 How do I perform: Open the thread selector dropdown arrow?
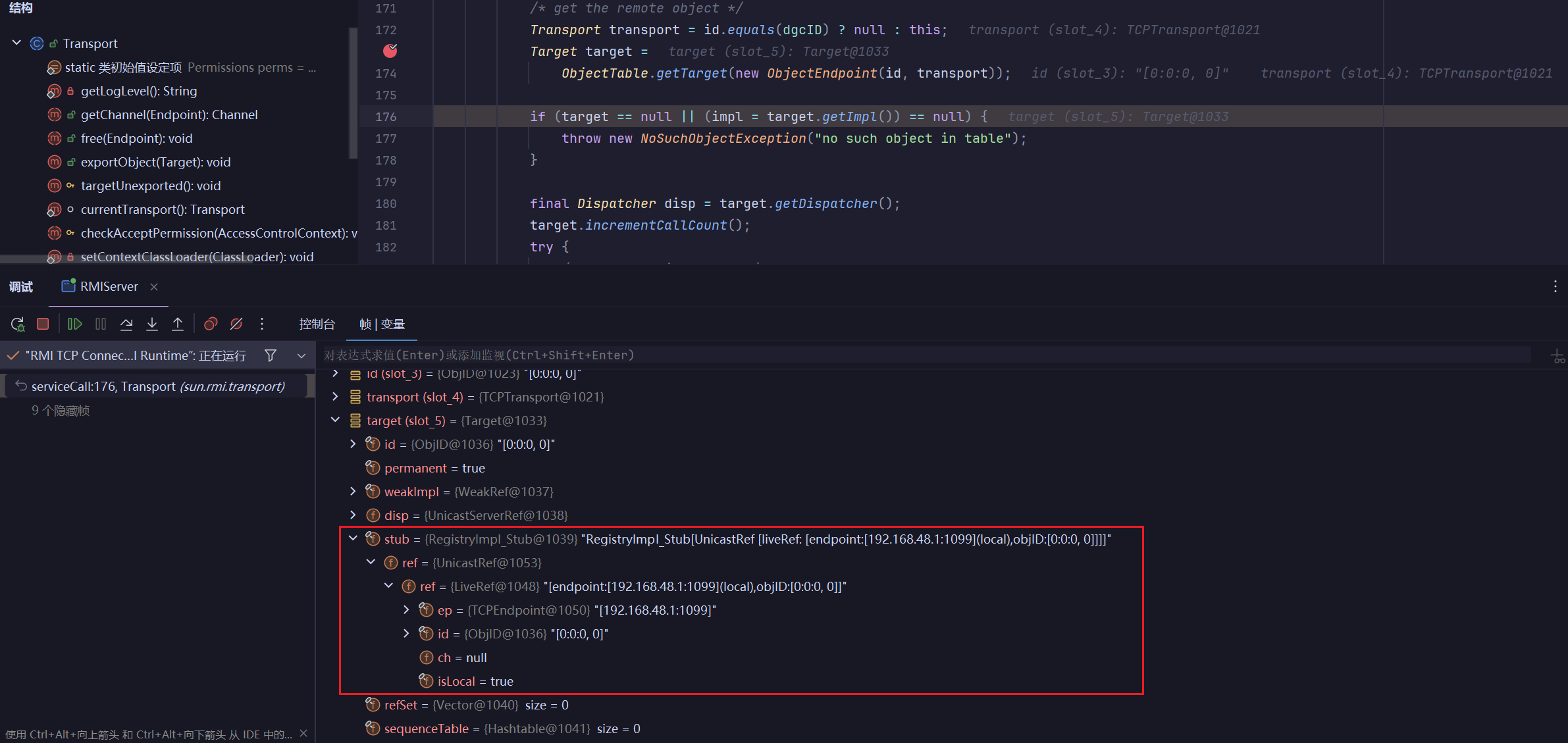(301, 355)
